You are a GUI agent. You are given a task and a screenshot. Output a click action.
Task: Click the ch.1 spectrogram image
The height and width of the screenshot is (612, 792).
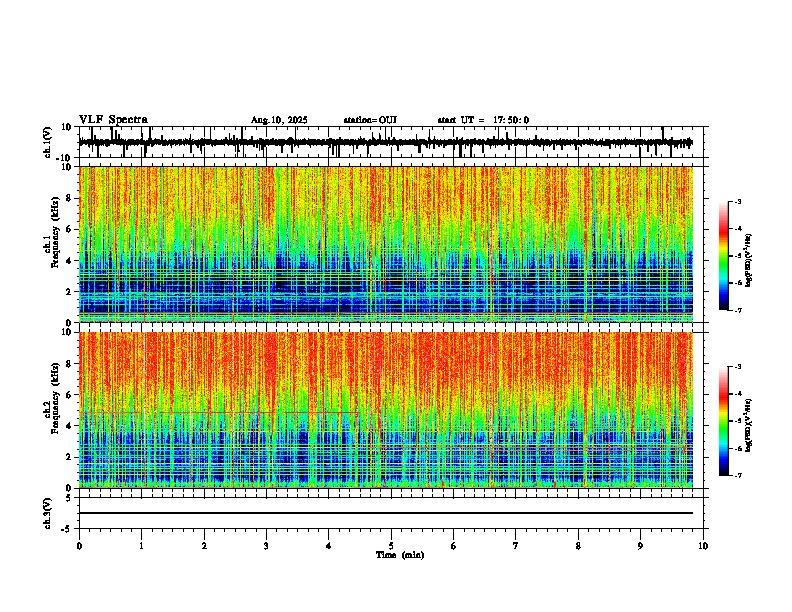tap(386, 244)
